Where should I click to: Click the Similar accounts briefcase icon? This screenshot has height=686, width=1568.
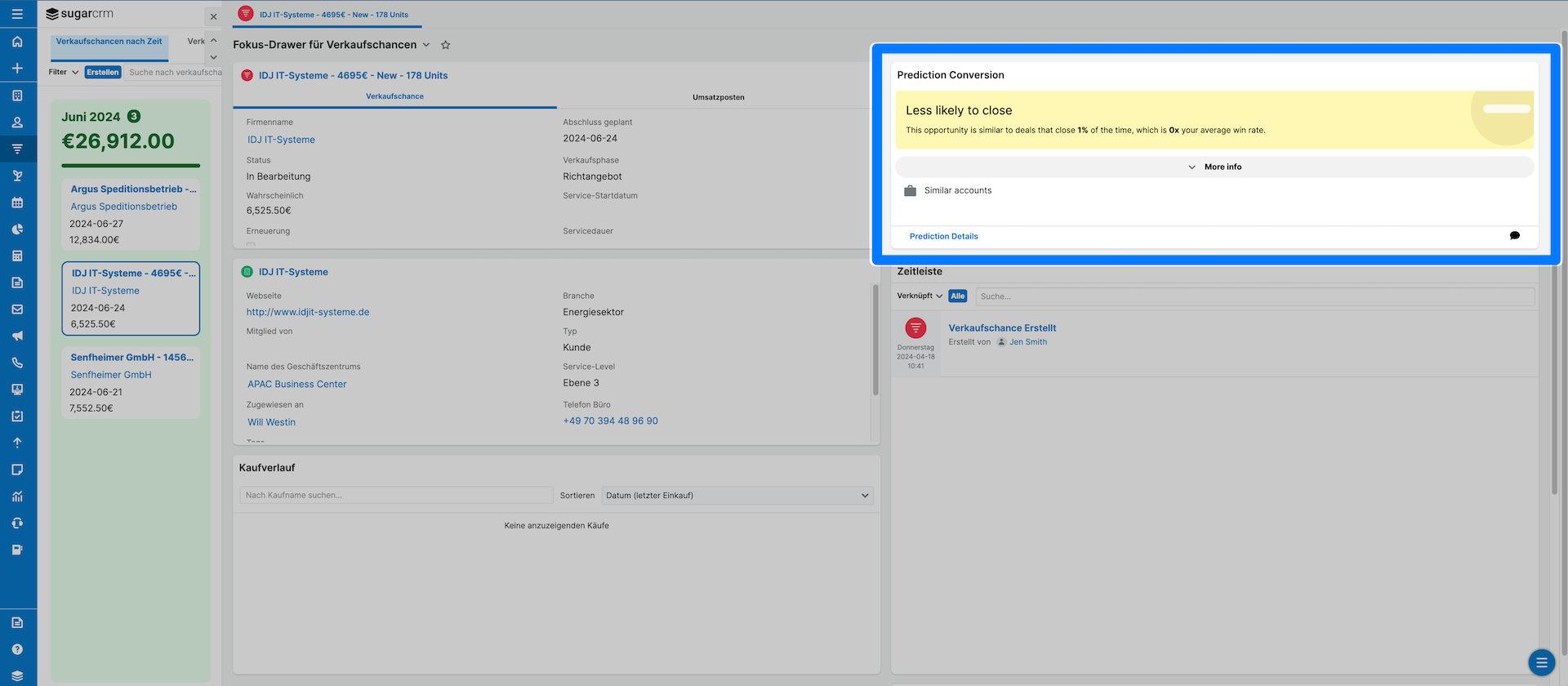pyautogui.click(x=910, y=190)
